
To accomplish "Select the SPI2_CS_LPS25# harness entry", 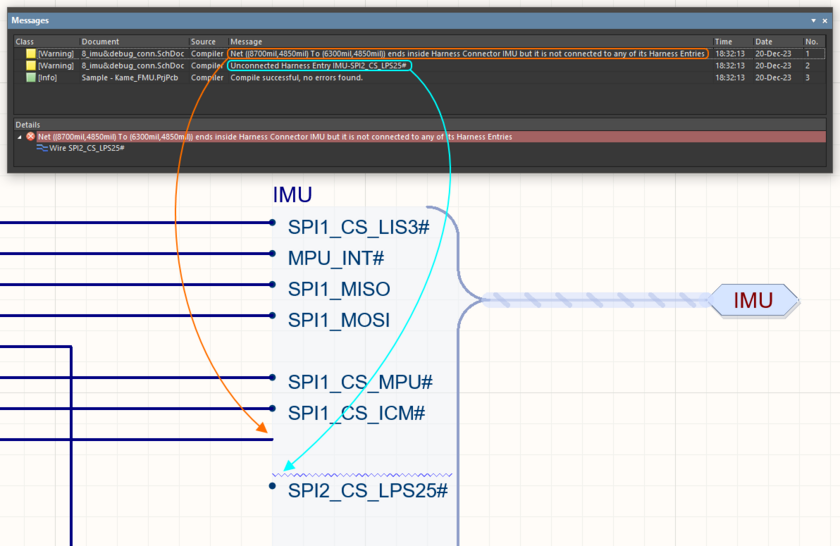I will click(x=368, y=491).
